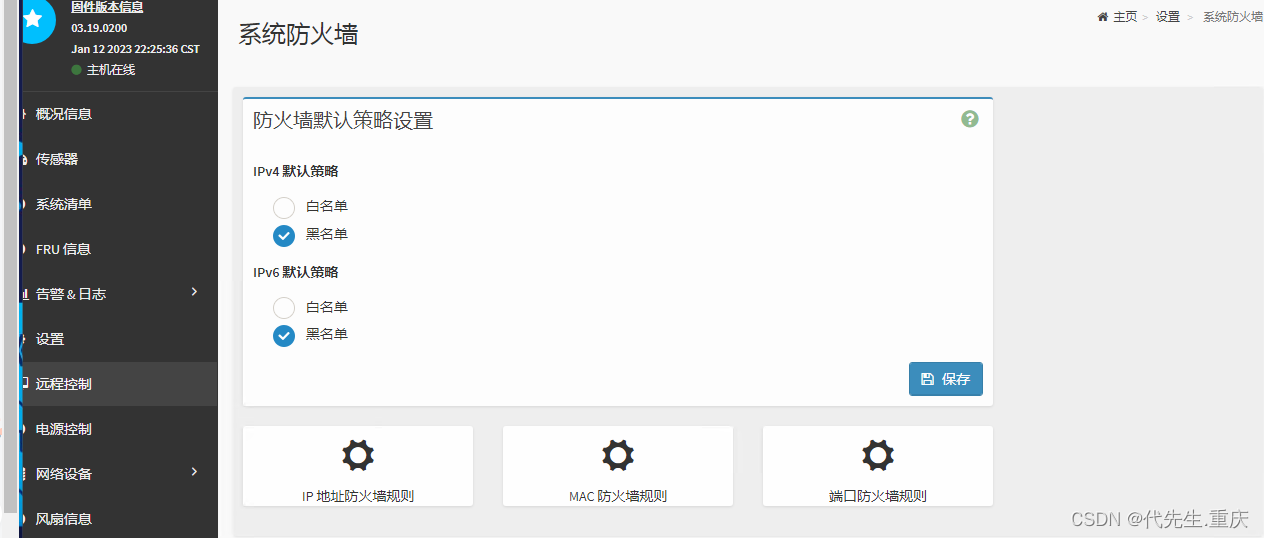Open the MAC 防火墙规则 label
Viewport: 1264px width, 538px height.
click(618, 496)
